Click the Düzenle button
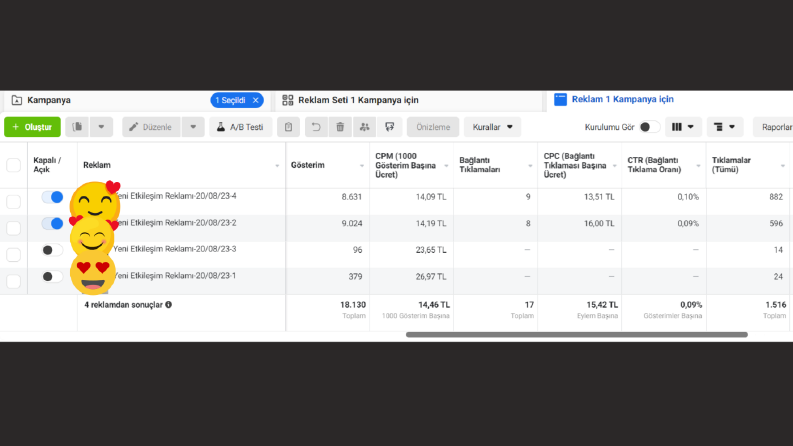Screen dimensions: 793x446 (151, 127)
